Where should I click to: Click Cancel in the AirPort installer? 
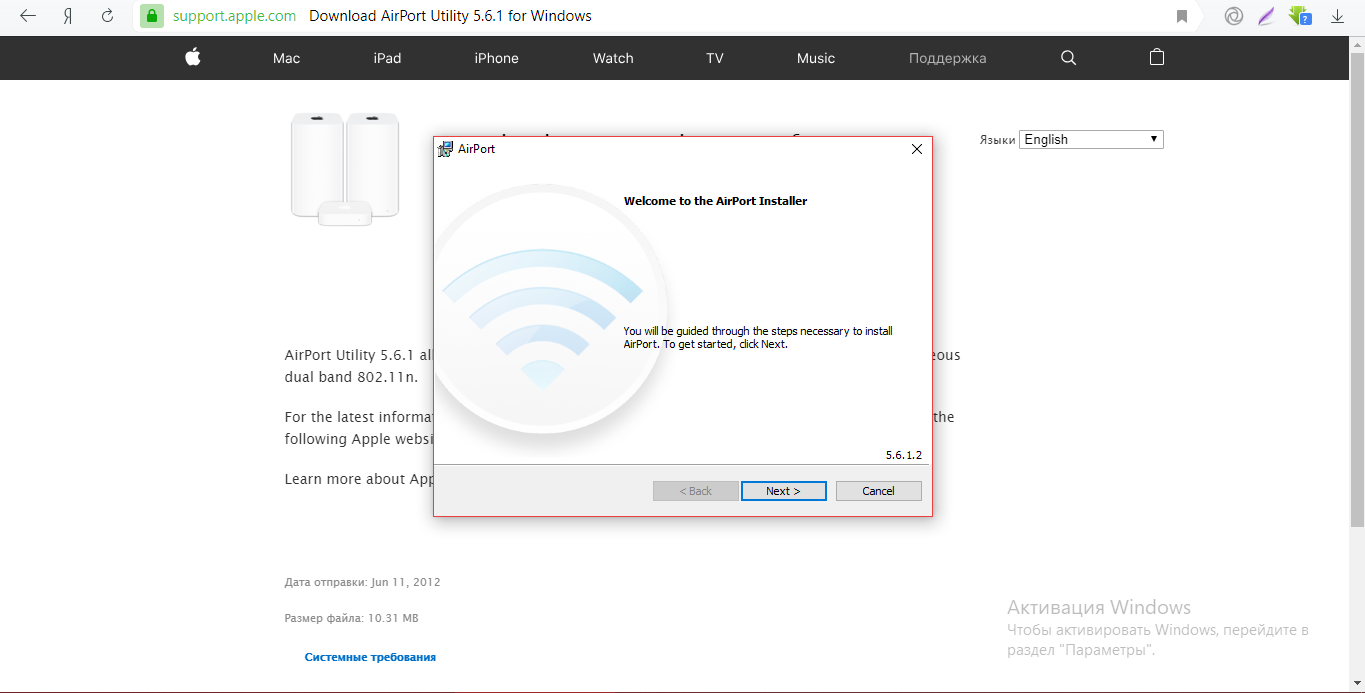click(878, 491)
